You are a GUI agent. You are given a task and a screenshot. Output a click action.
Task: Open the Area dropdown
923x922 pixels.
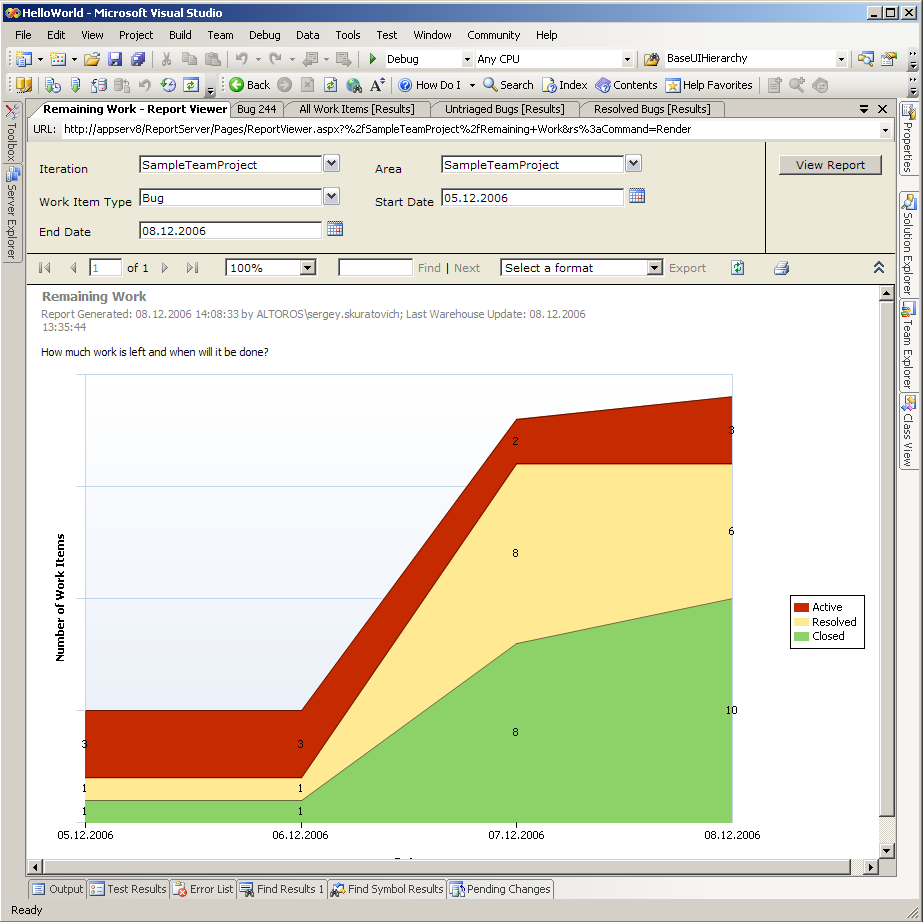click(x=633, y=163)
